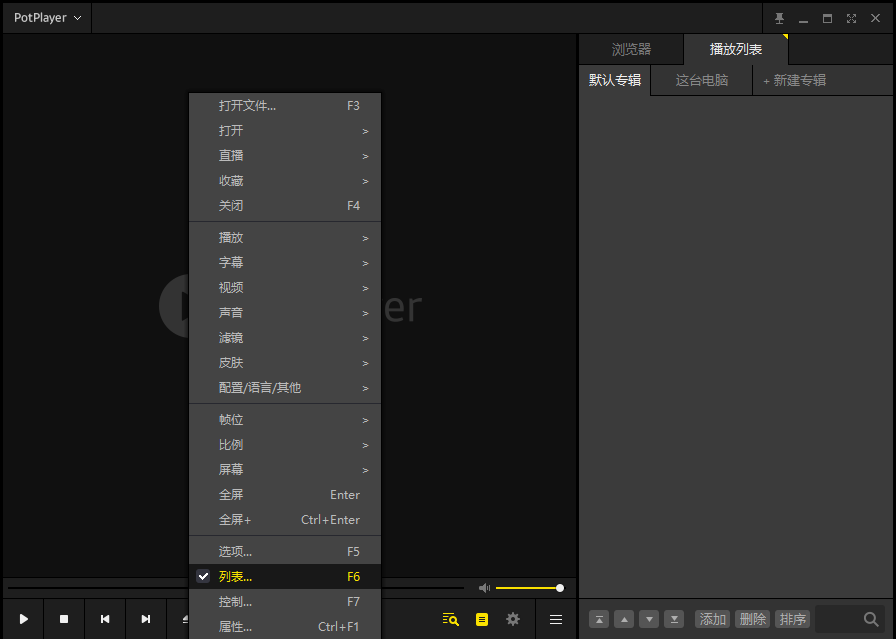This screenshot has height=639, width=896.
Task: Create album via + 新建专辑
Action: pos(794,80)
